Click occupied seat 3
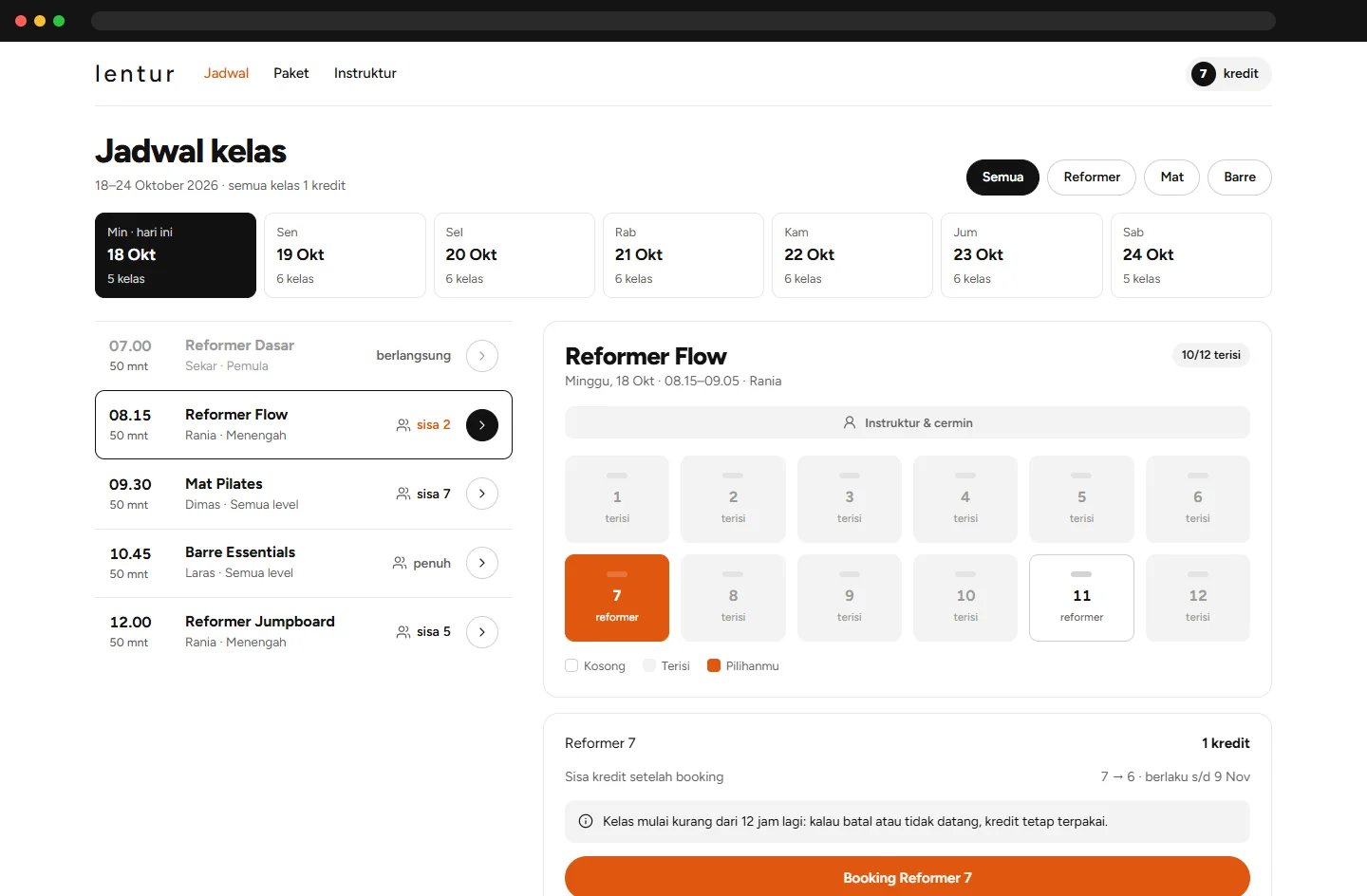 tap(850, 499)
